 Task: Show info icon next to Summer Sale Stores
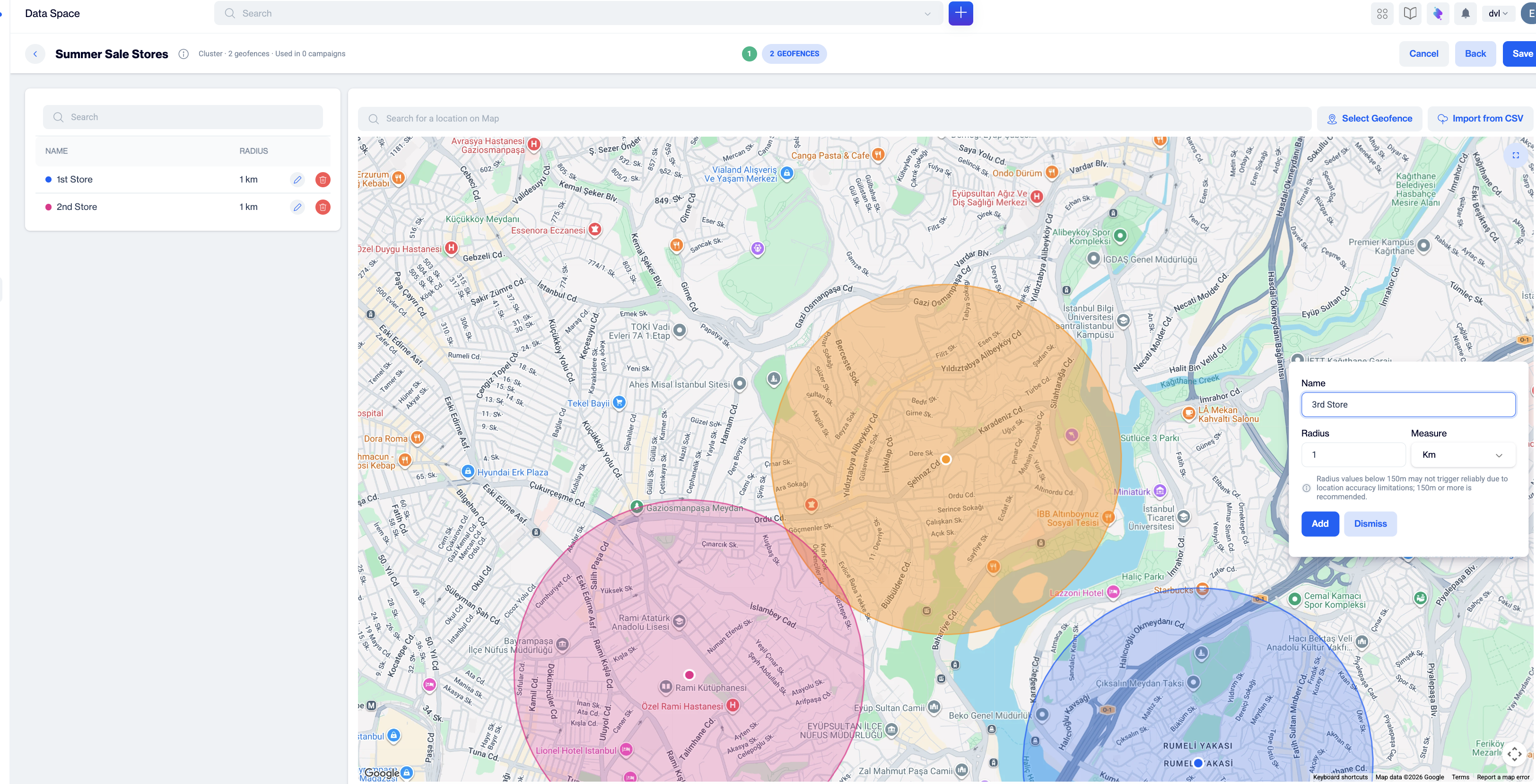[183, 53]
